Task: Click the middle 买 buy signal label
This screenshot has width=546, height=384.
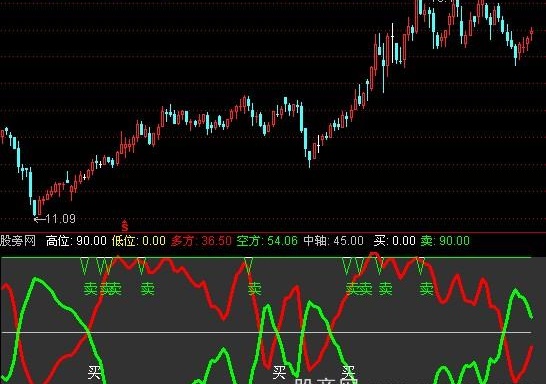Action: click(279, 372)
